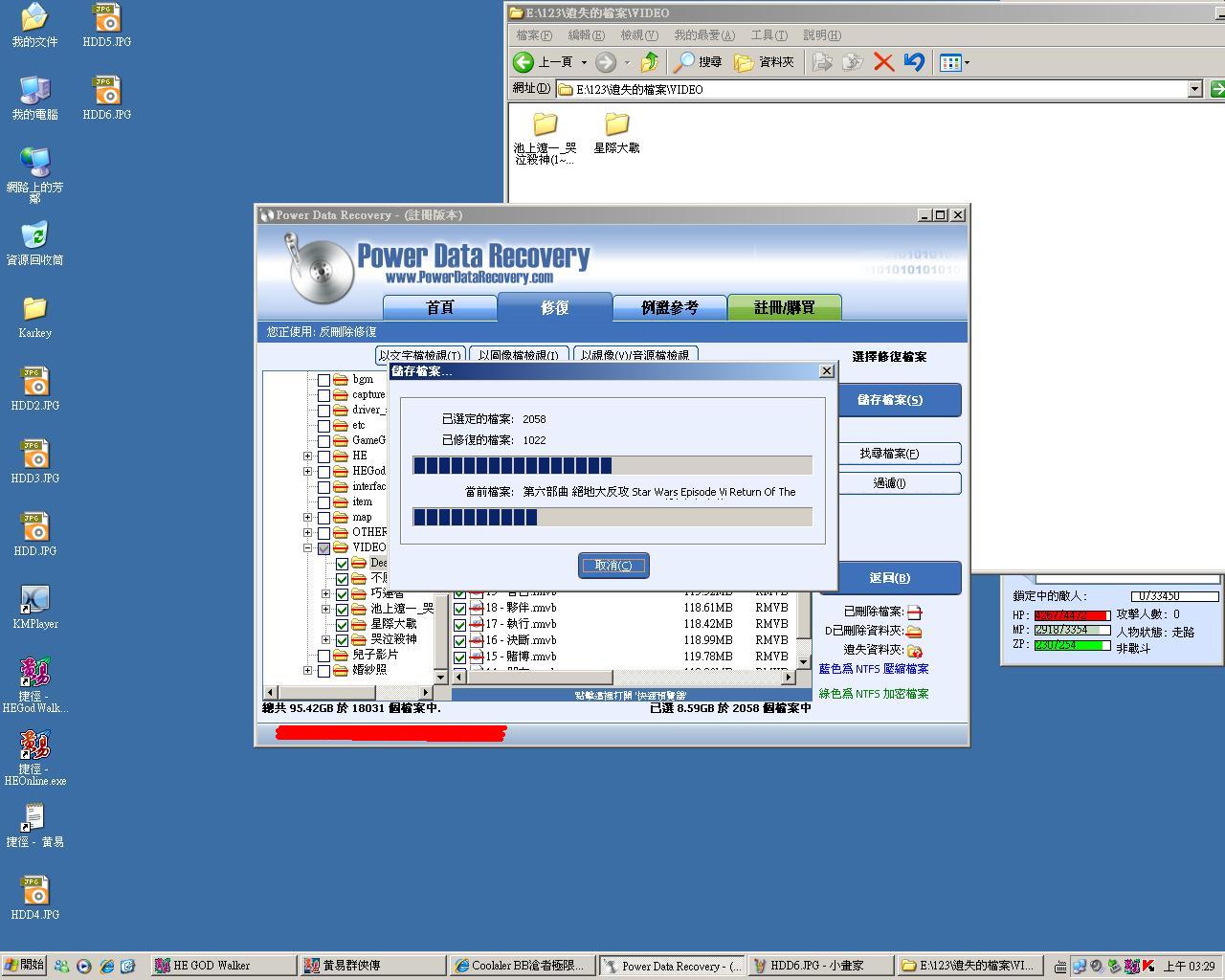This screenshot has width=1225, height=980.
Task: Open the 檢視(V) menu in Explorer
Action: click(638, 35)
